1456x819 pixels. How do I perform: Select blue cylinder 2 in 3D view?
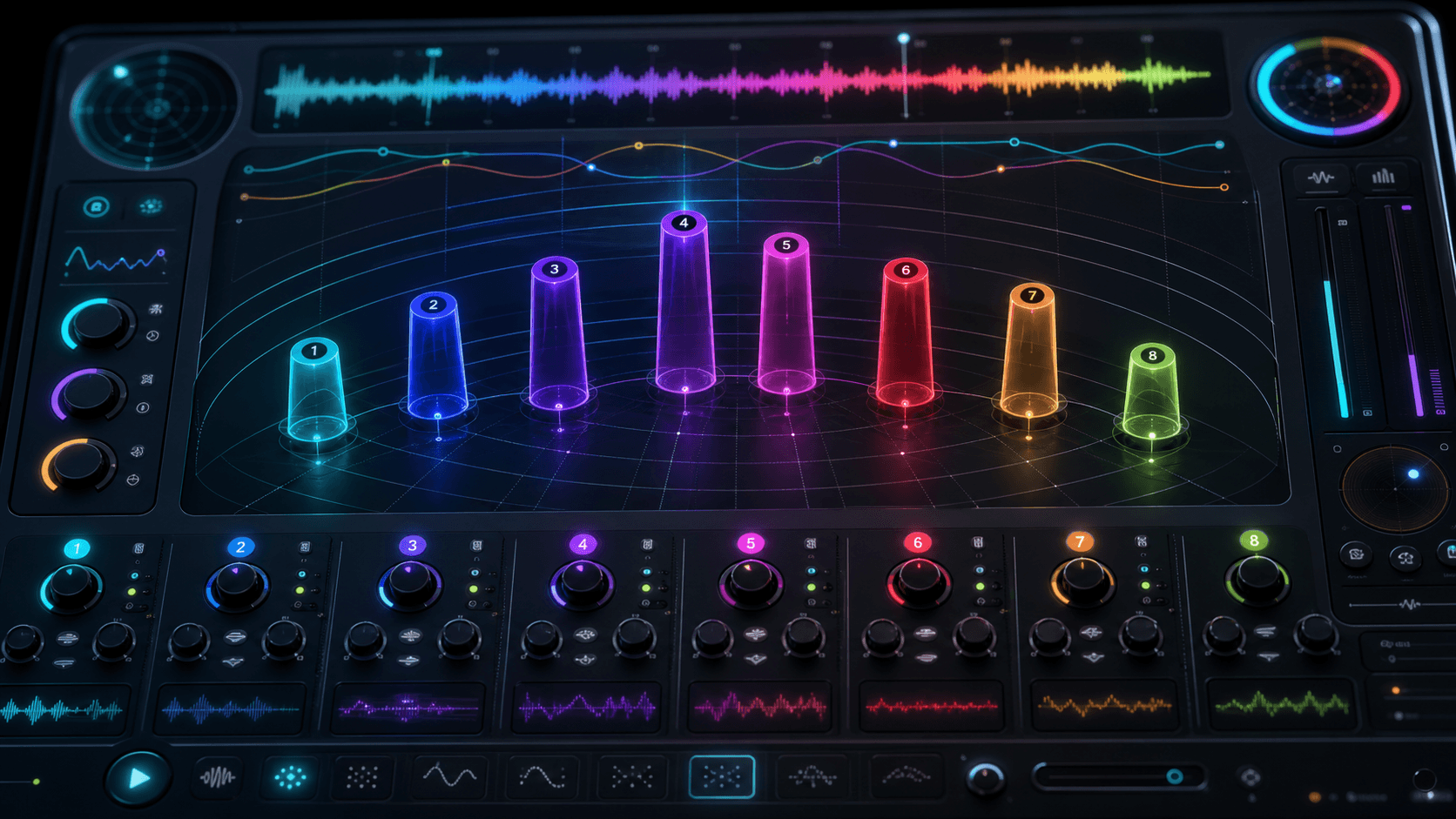click(x=436, y=356)
